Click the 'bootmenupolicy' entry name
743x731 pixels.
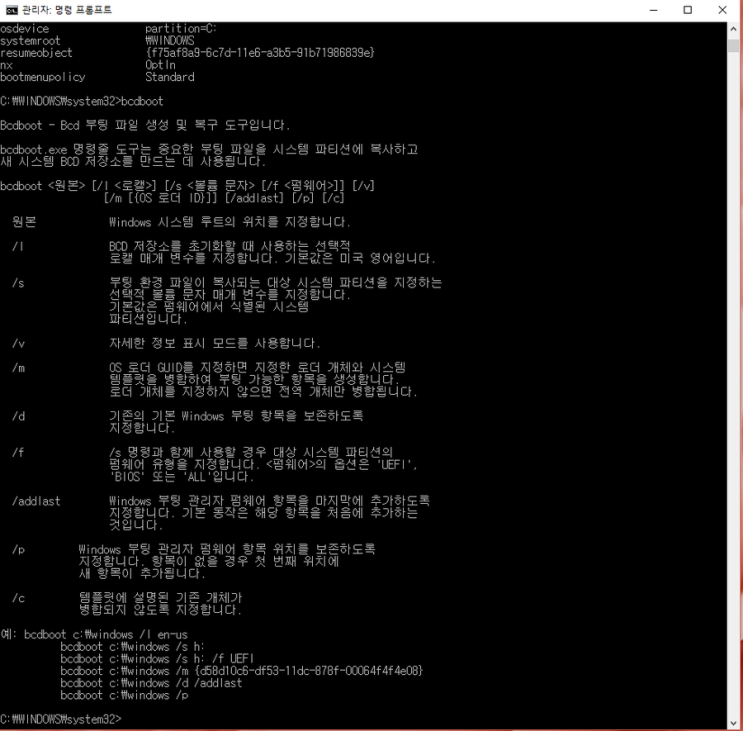(43, 77)
